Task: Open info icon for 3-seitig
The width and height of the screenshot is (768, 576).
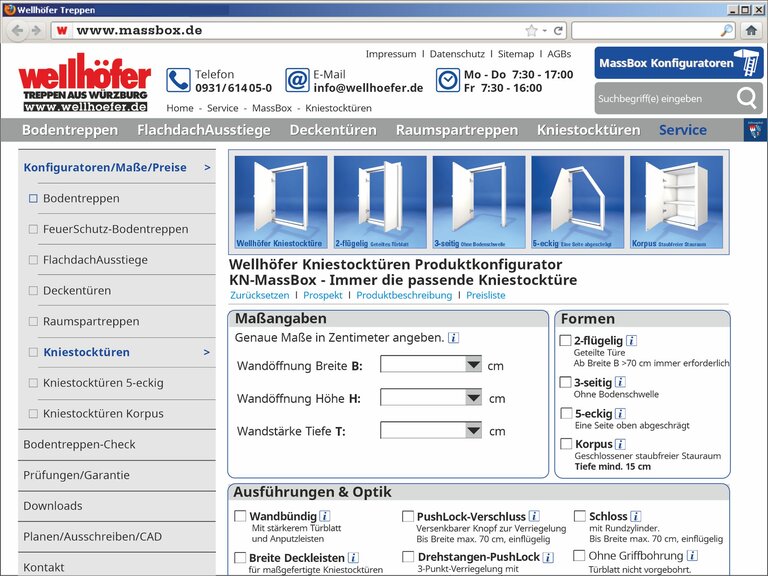Action: pos(620,382)
